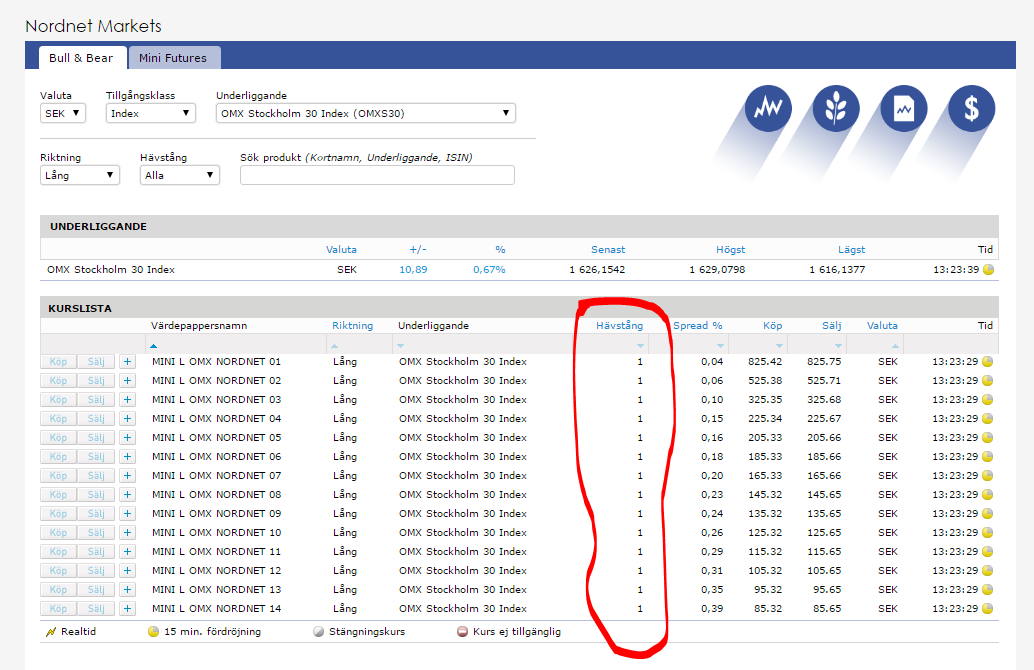Click the dollar sign currency icon
Screen dimensions: 1034x670
click(x=971, y=108)
